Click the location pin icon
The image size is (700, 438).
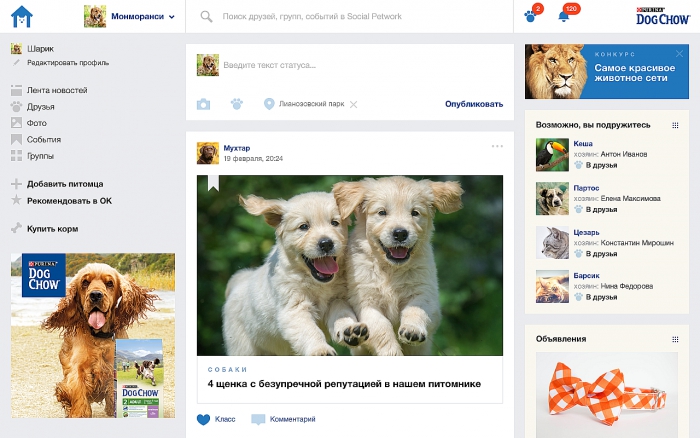tap(269, 104)
